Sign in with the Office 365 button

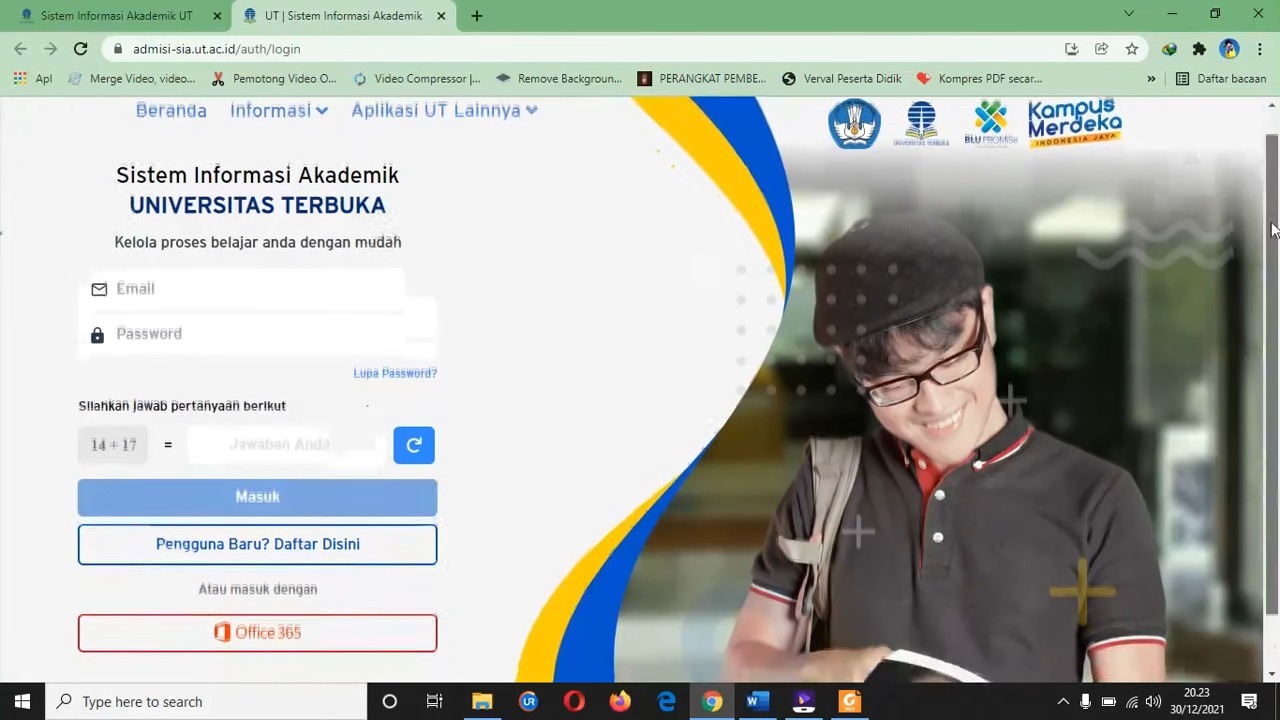pyautogui.click(x=258, y=633)
